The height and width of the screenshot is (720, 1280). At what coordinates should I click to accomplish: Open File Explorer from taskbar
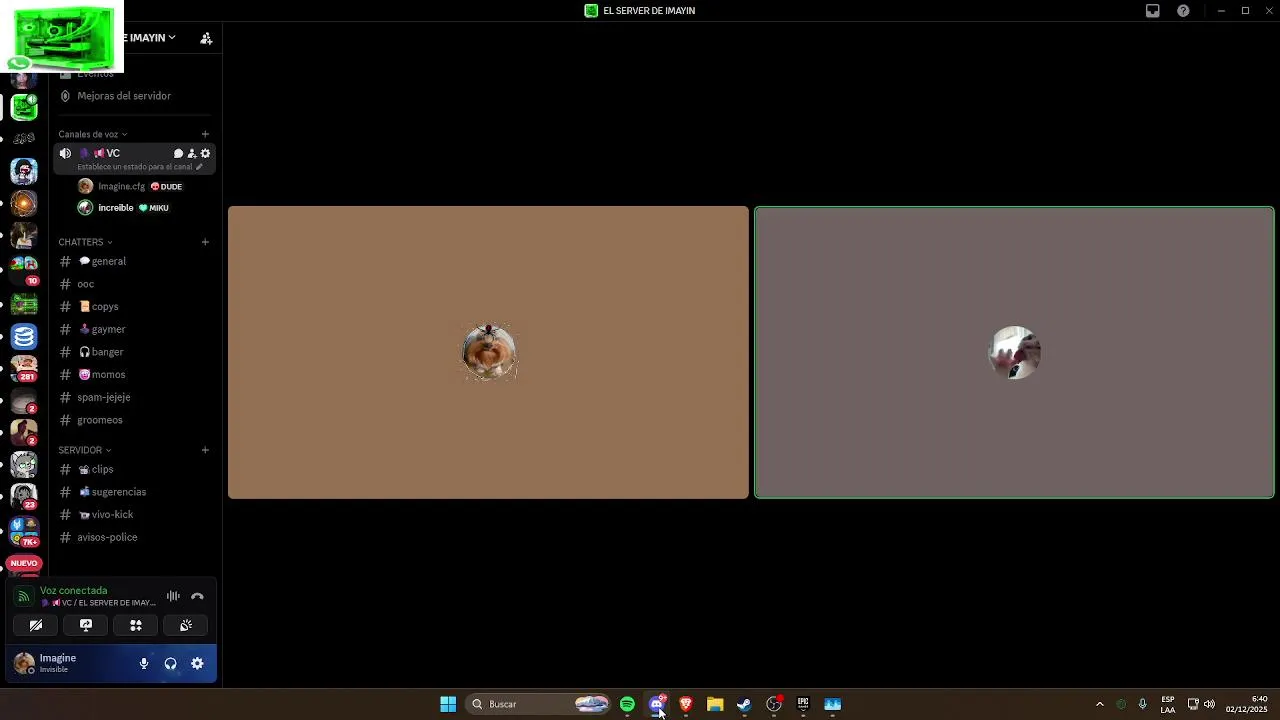715,704
